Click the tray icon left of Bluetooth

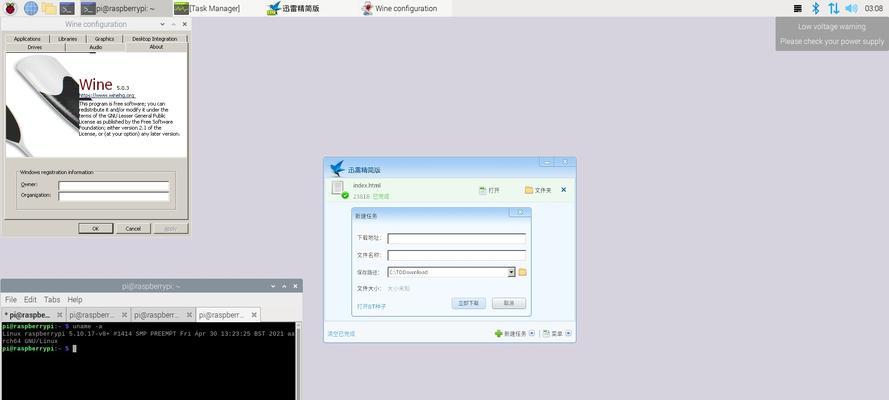click(798, 8)
